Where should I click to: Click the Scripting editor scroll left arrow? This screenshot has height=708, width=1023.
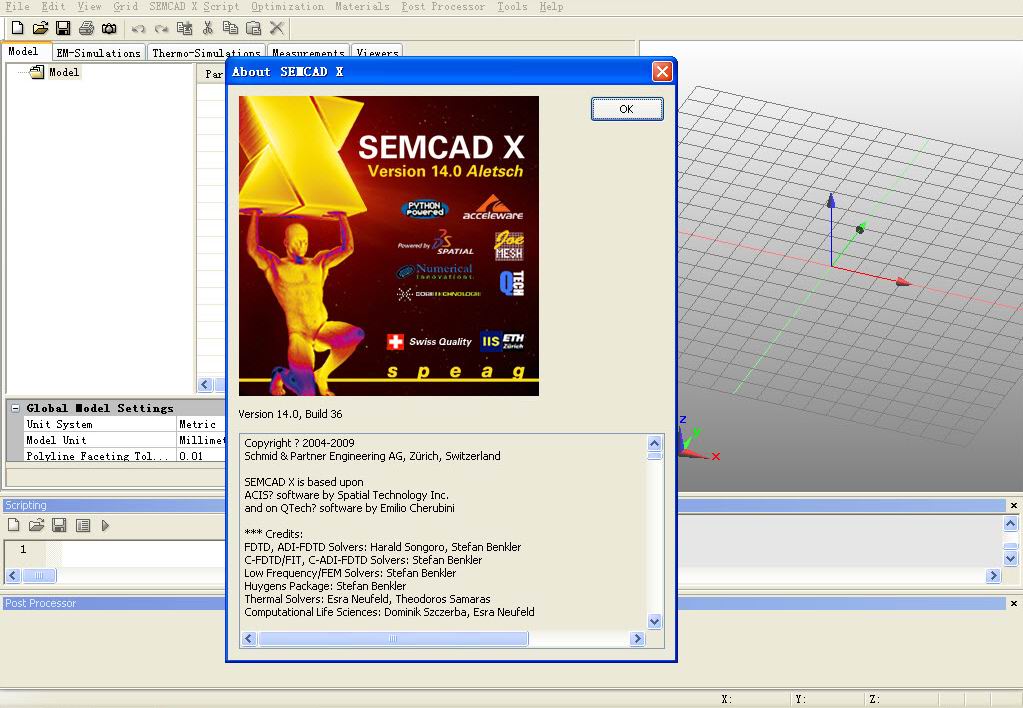(x=12, y=576)
